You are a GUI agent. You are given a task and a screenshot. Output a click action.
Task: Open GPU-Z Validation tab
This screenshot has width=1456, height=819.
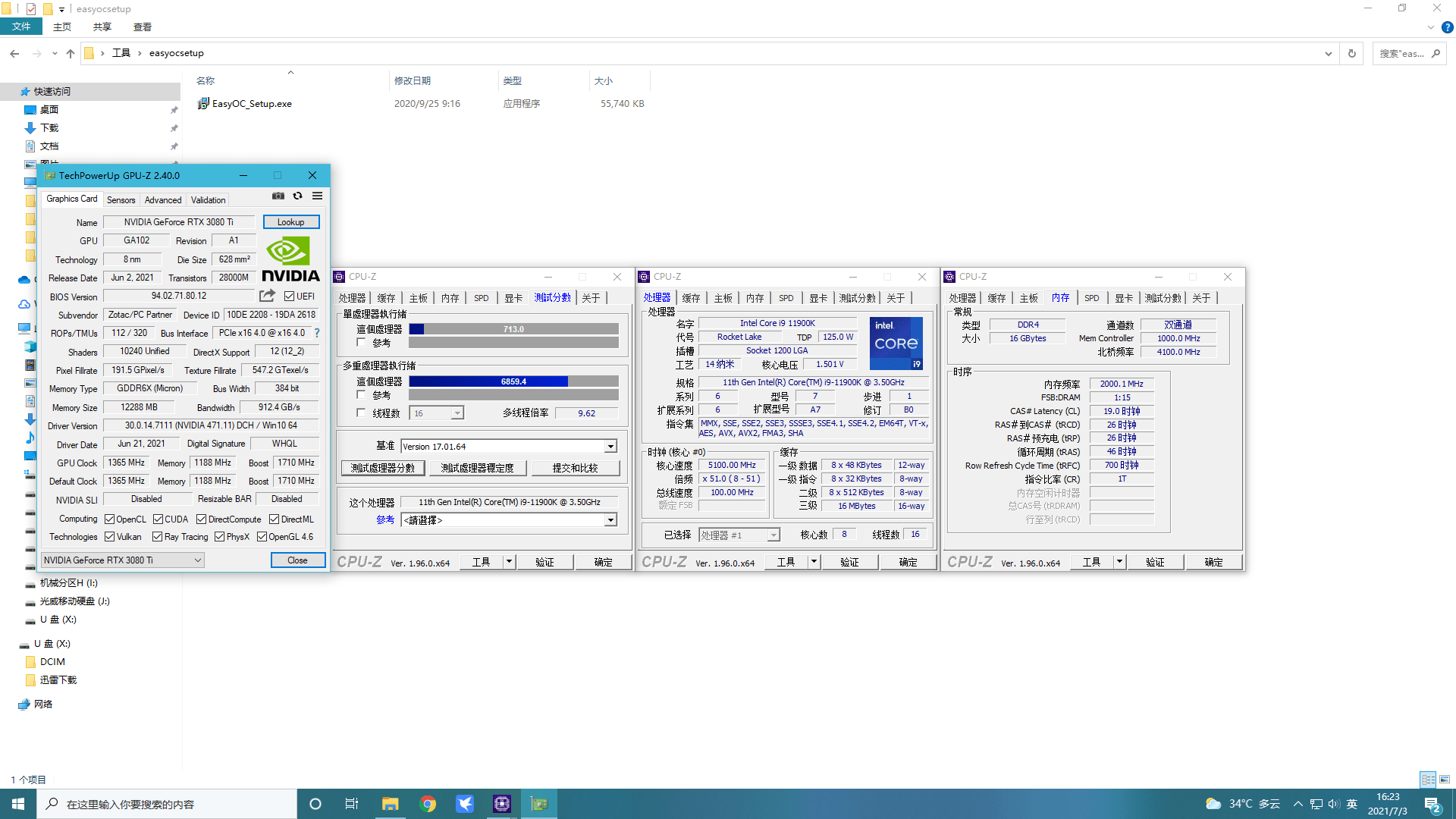click(208, 199)
